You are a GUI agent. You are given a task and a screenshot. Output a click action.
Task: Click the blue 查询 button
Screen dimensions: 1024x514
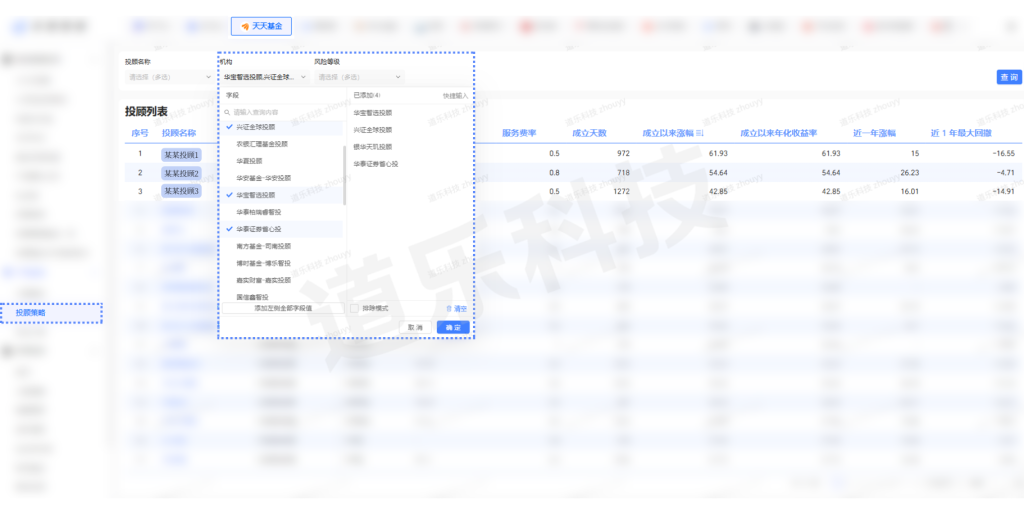(1008, 77)
